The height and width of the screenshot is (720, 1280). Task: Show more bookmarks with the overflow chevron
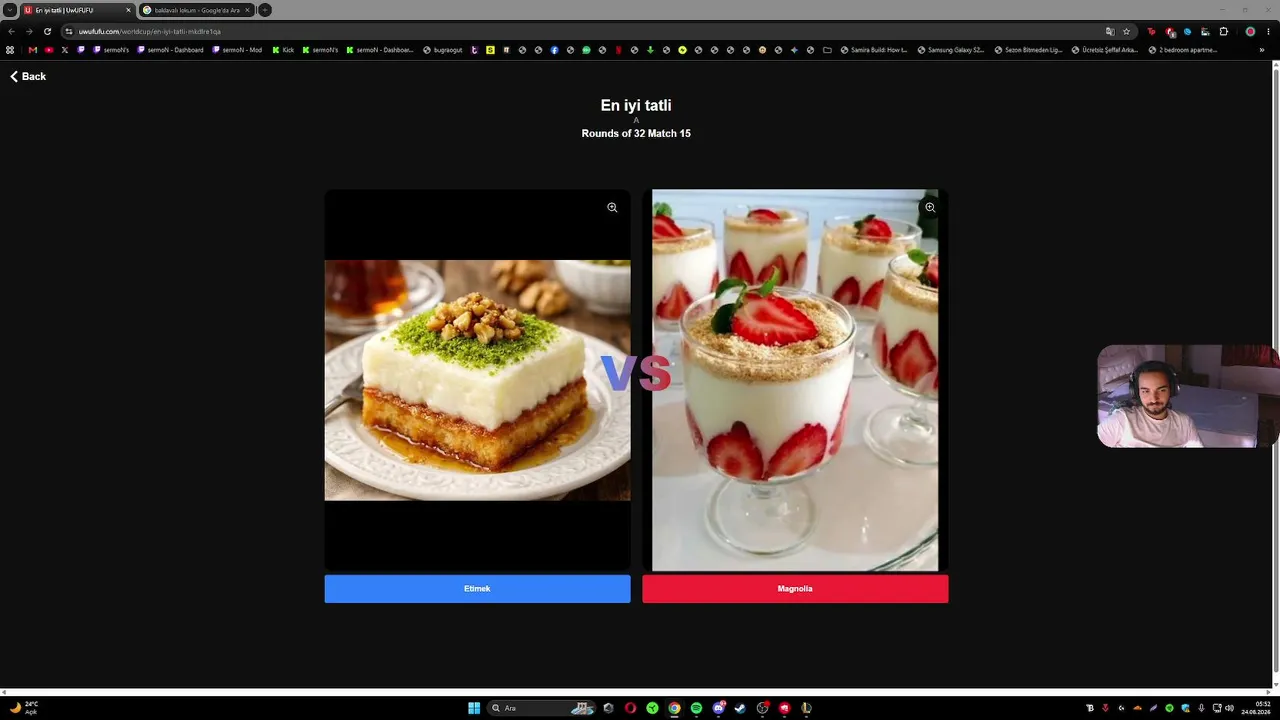[x=1262, y=50]
